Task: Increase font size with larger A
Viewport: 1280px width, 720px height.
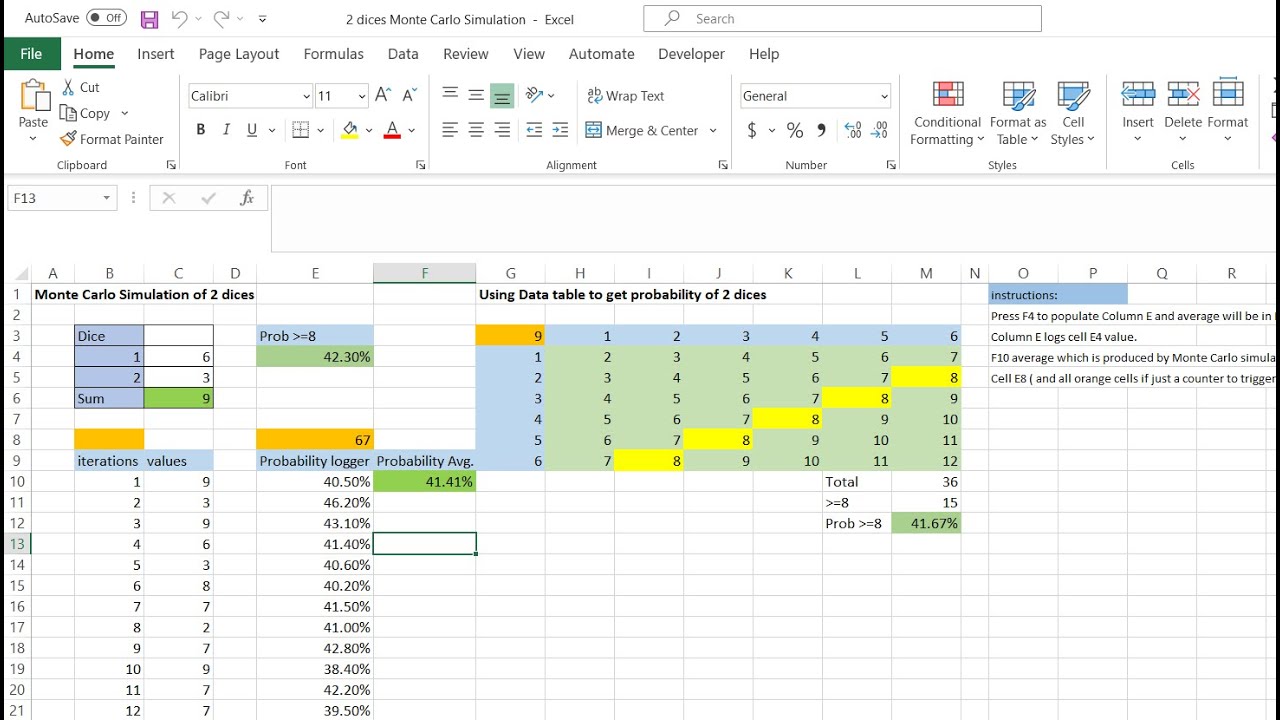Action: [x=383, y=96]
